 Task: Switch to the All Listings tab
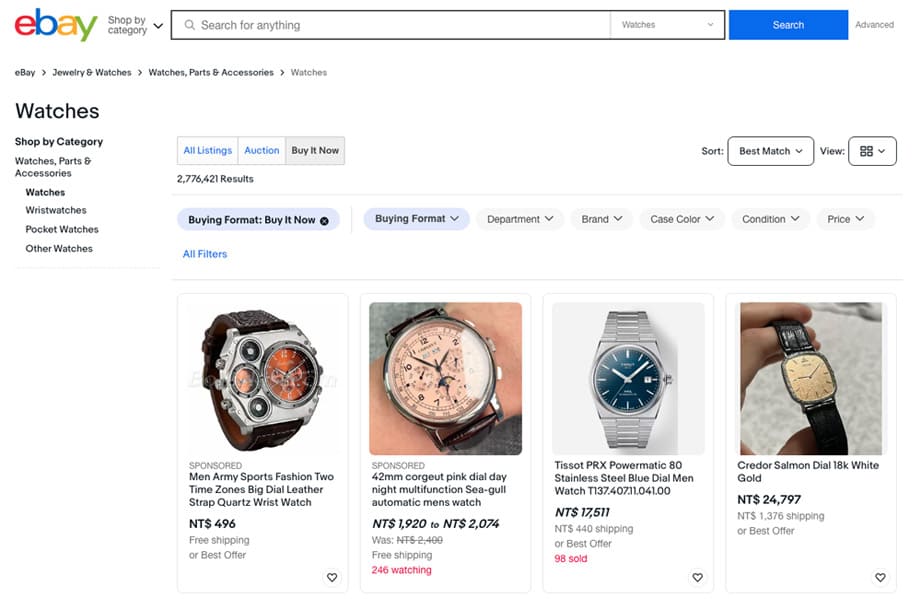[x=207, y=151]
